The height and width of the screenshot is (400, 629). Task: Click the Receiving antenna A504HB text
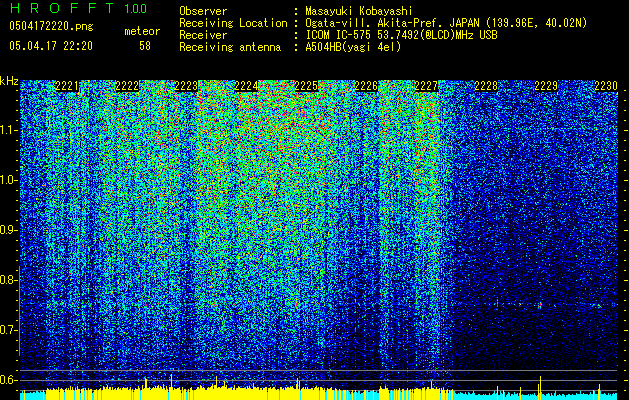[353, 47]
